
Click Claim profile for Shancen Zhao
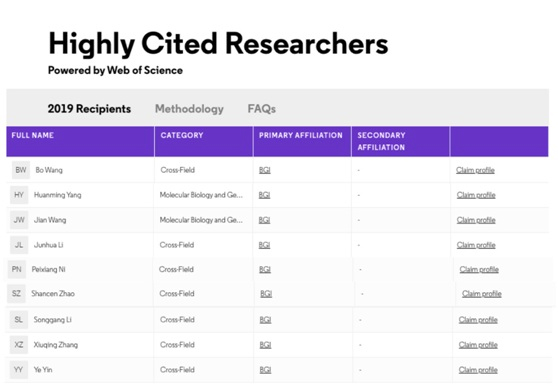coord(482,294)
